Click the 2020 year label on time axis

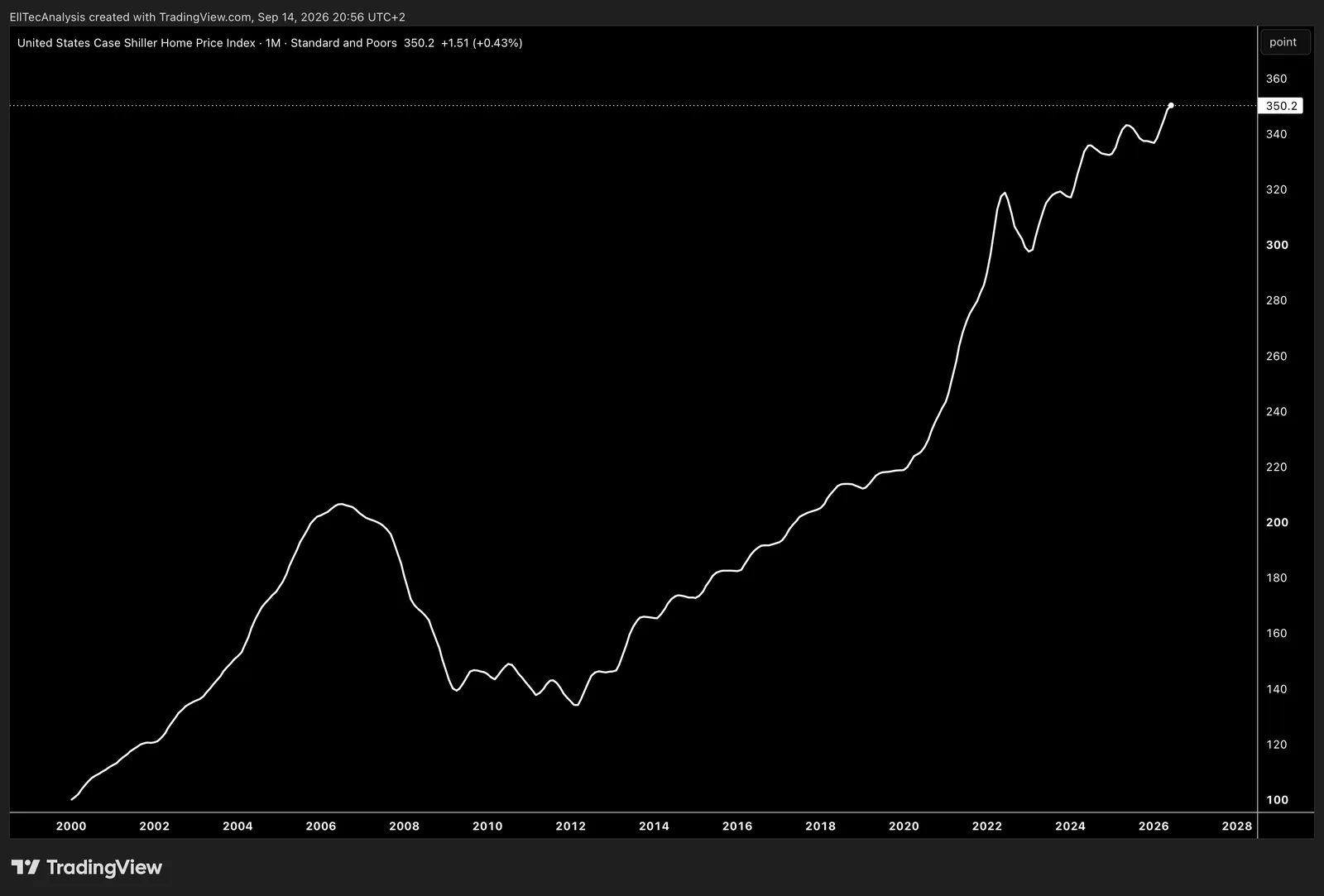click(x=904, y=826)
